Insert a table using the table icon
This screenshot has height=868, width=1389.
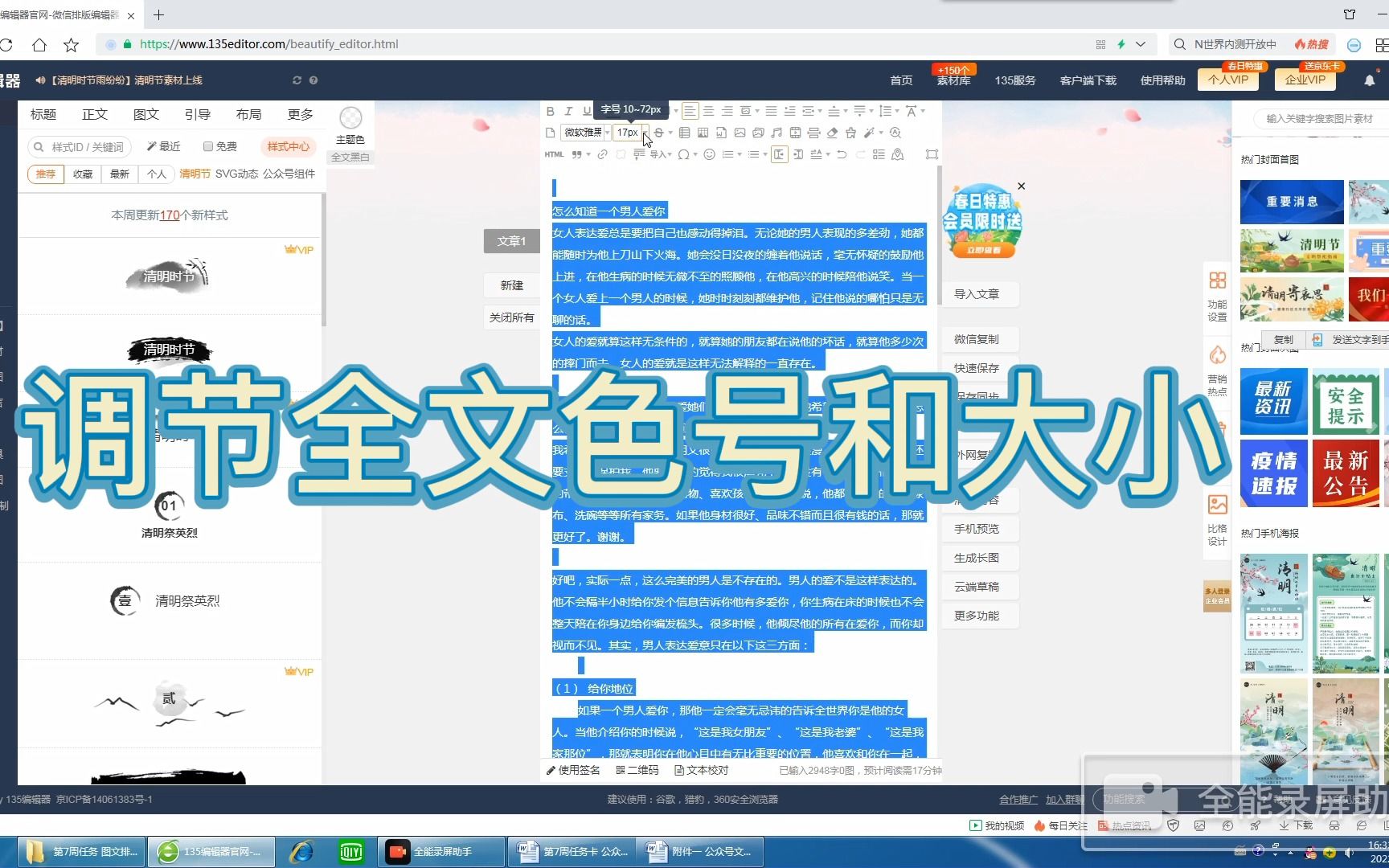click(702, 133)
